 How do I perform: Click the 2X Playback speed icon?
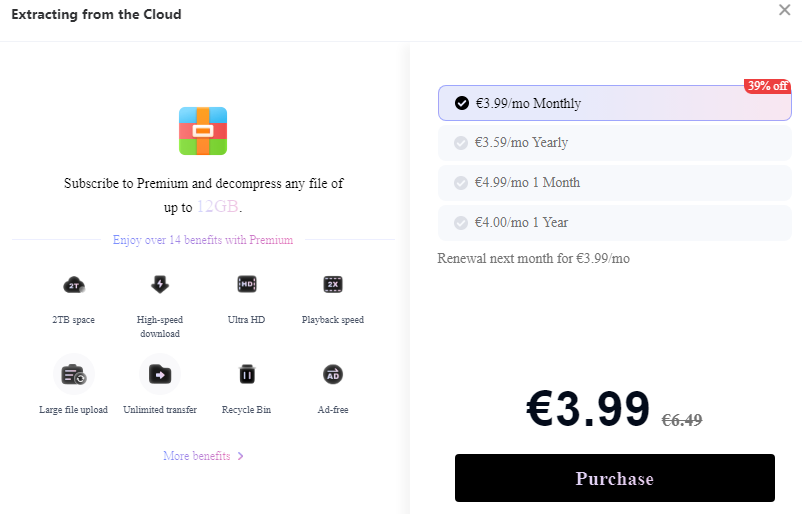(x=333, y=284)
